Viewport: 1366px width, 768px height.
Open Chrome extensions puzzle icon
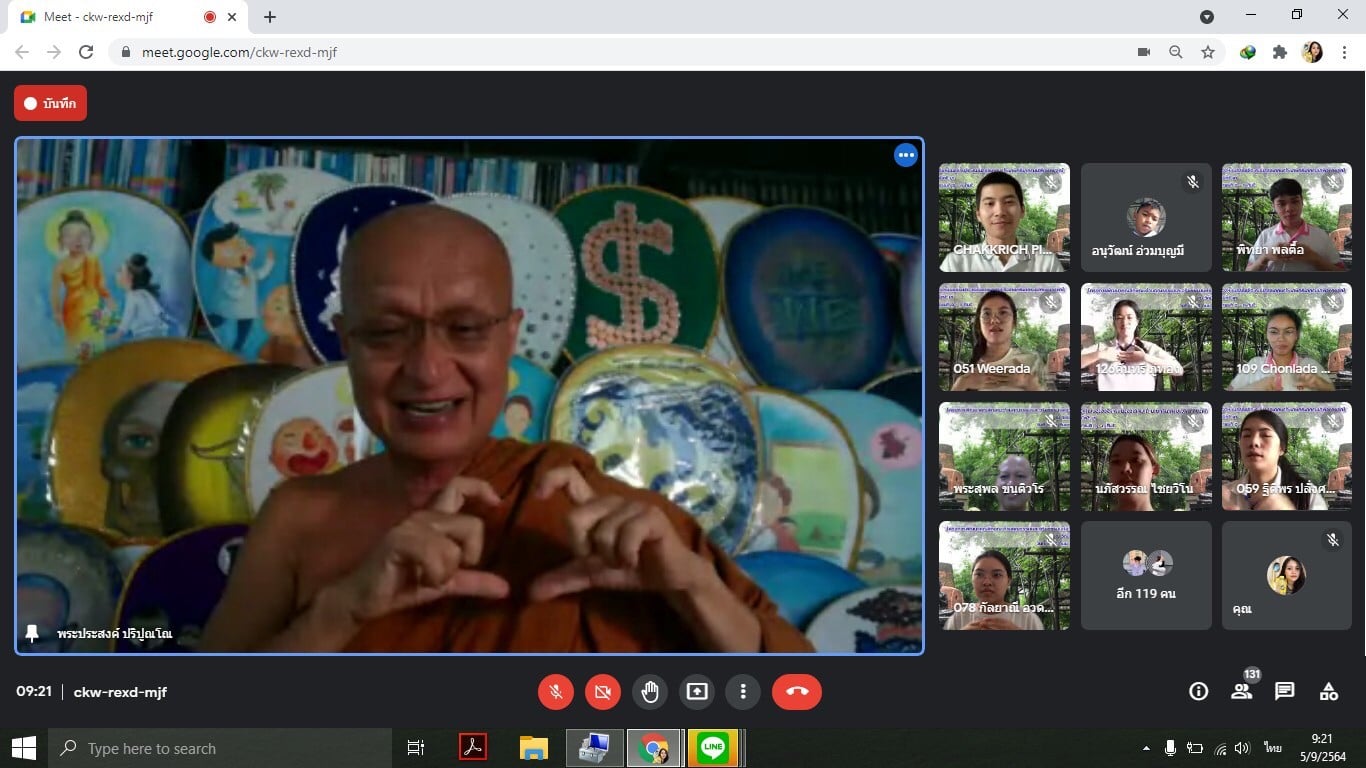coord(1279,52)
